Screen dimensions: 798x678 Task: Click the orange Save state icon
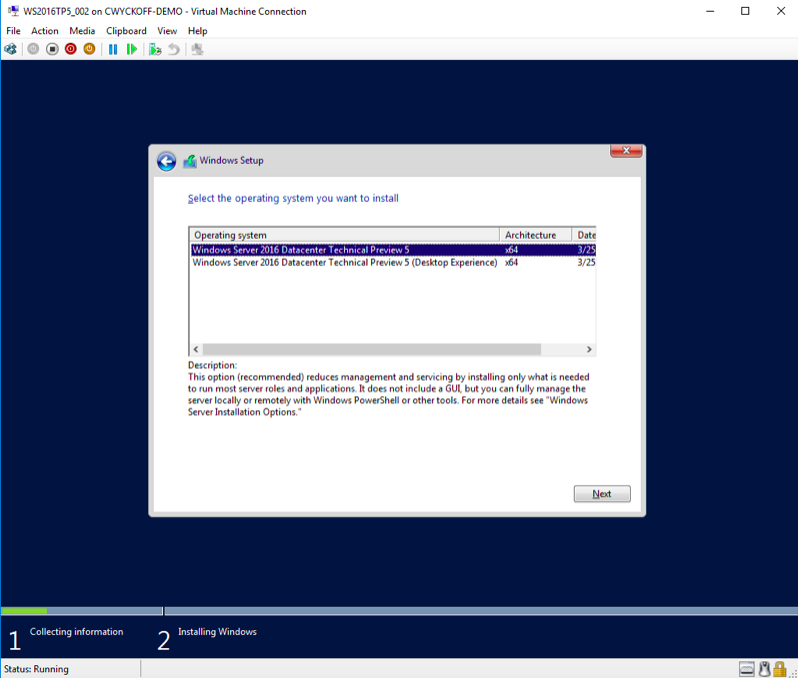[89, 49]
